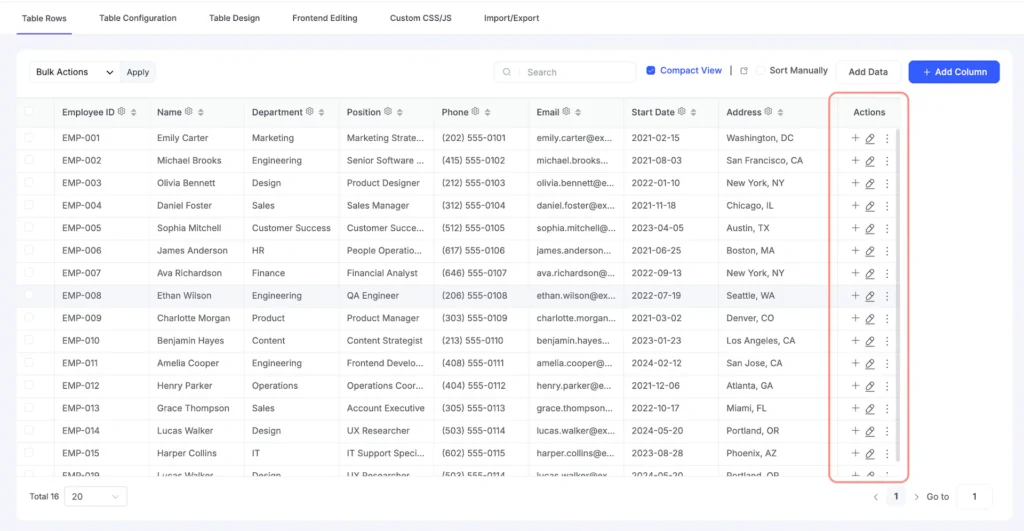Go to next page arrow
Screen dimensions: 1024x531
[916, 497]
